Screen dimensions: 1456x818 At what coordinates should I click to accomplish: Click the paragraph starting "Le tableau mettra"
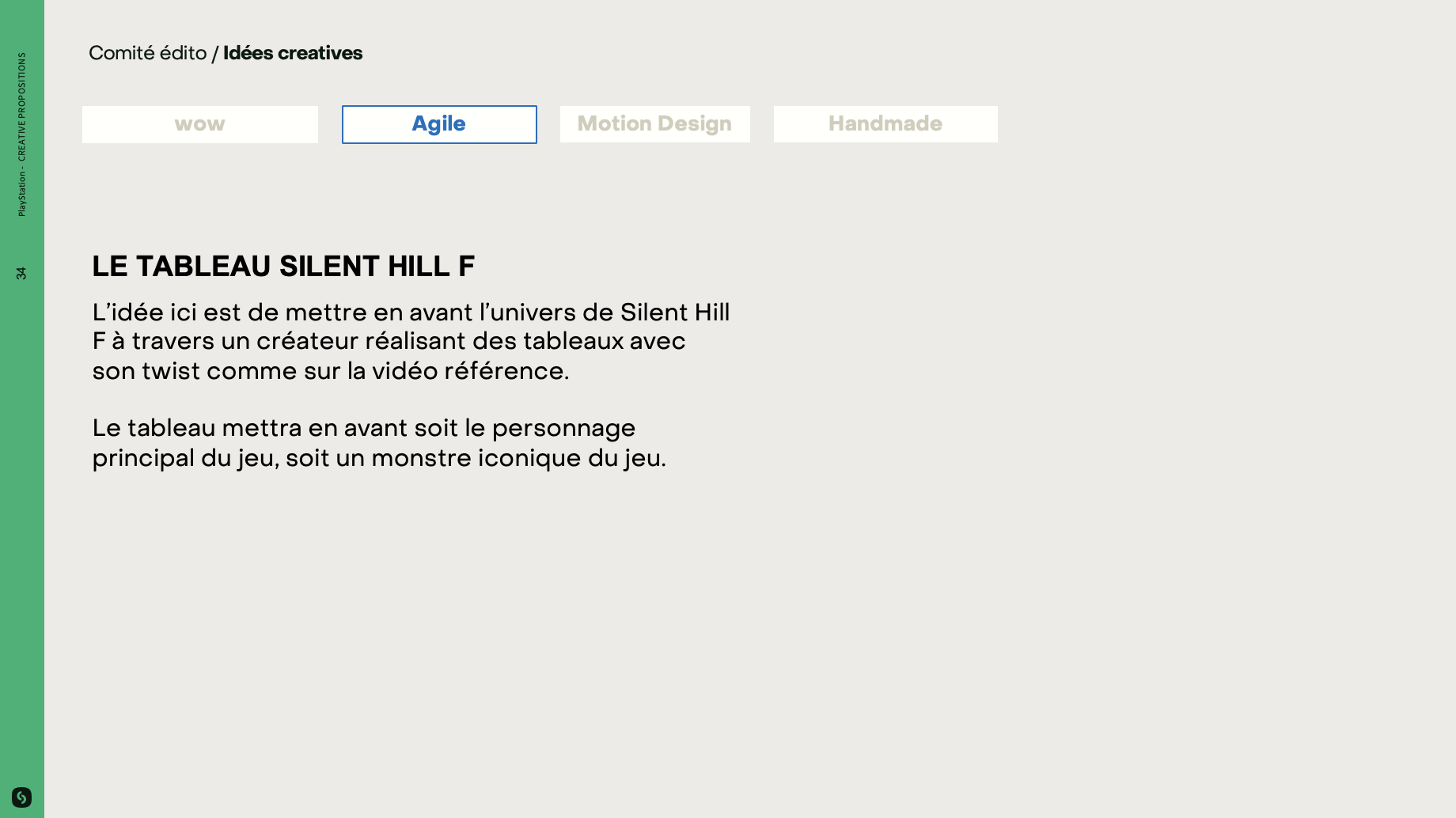click(x=379, y=443)
